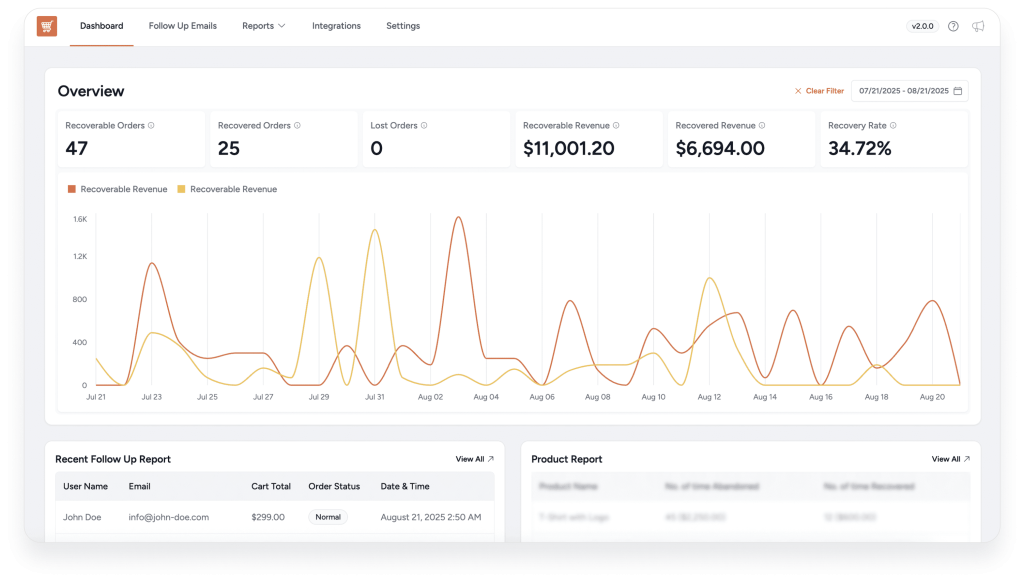Image resolution: width=1024 pixels, height=582 pixels.
Task: Toggle the yellow Recoverable Revenue legend series
Action: click(227, 189)
